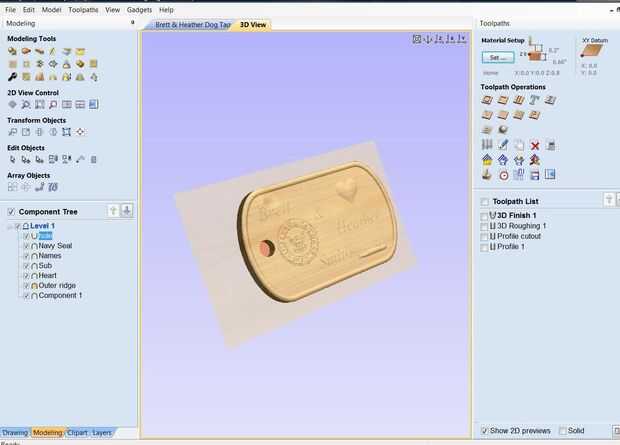This screenshot has width=620, height=445.
Task: Switch to the Clipart tab
Action: pos(77,433)
